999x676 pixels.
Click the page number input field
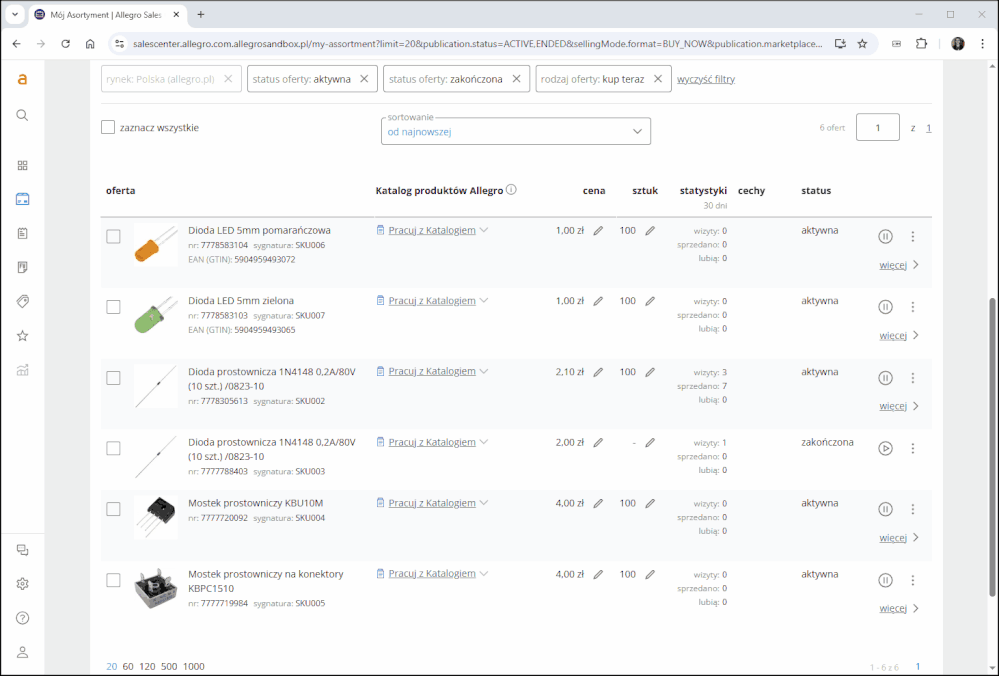click(878, 127)
